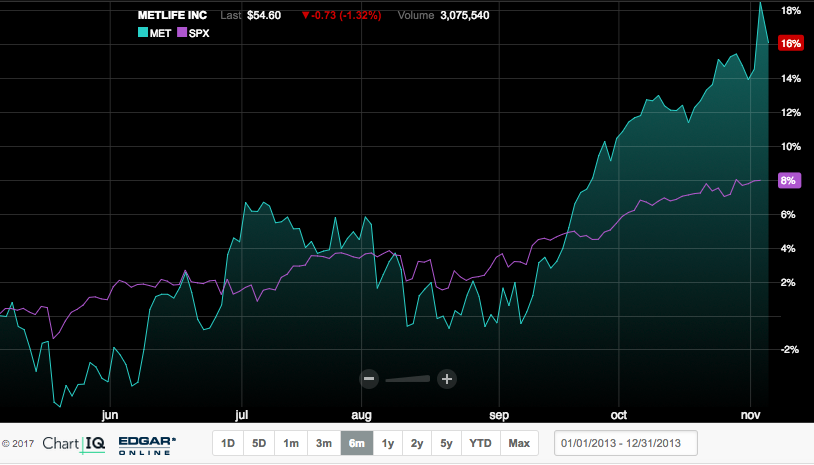Switch chart to 3m range
The height and width of the screenshot is (465, 814).
pyautogui.click(x=324, y=443)
